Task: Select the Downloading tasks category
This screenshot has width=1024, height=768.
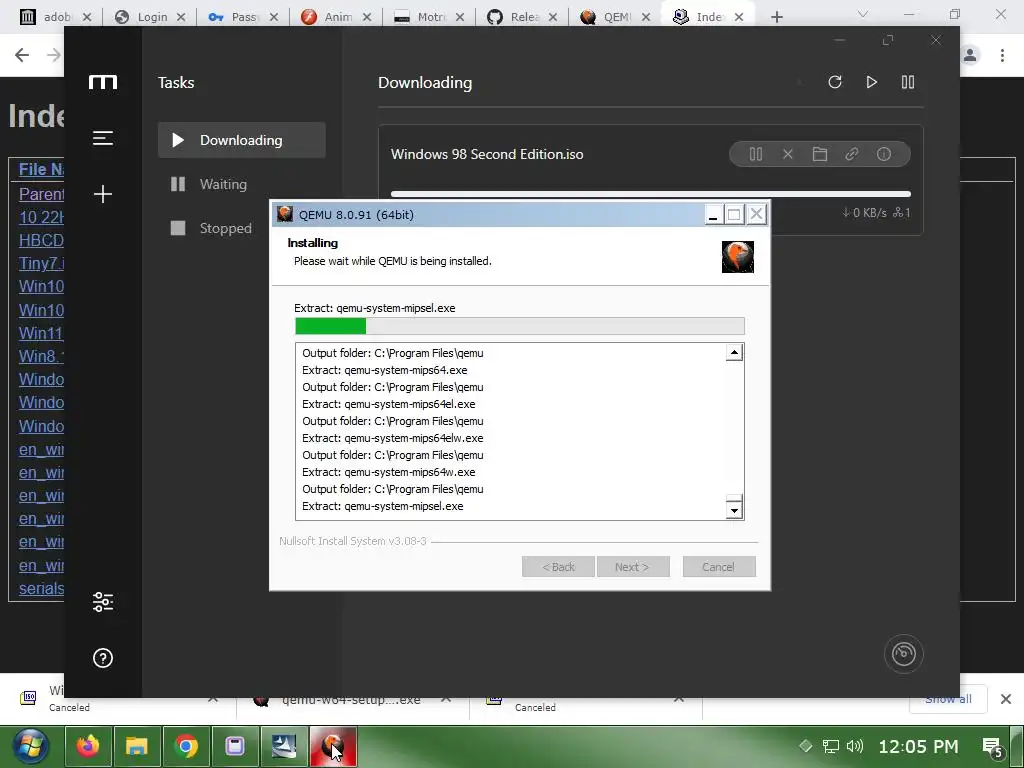Action: 242,140
